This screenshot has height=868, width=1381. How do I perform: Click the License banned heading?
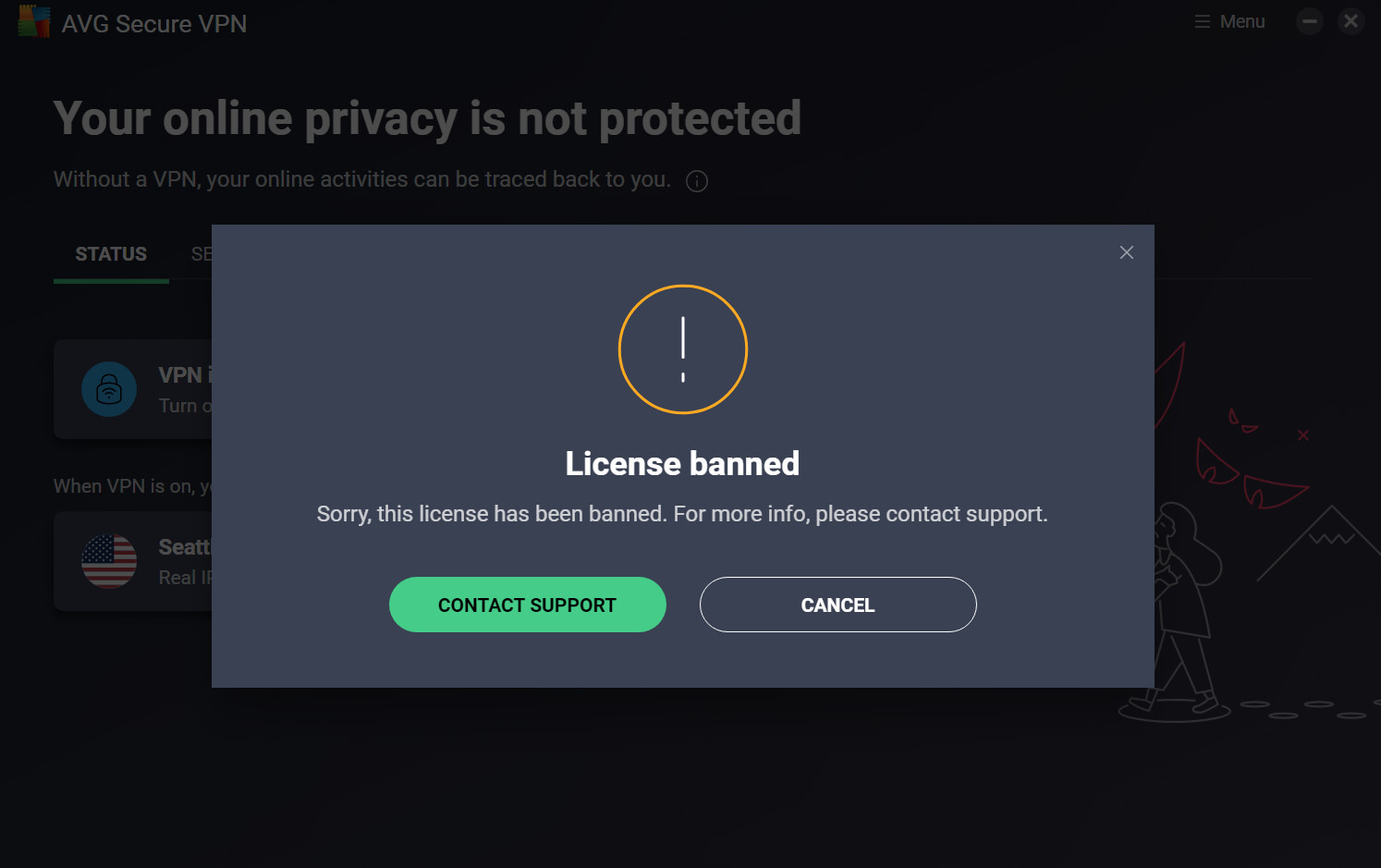coord(682,464)
